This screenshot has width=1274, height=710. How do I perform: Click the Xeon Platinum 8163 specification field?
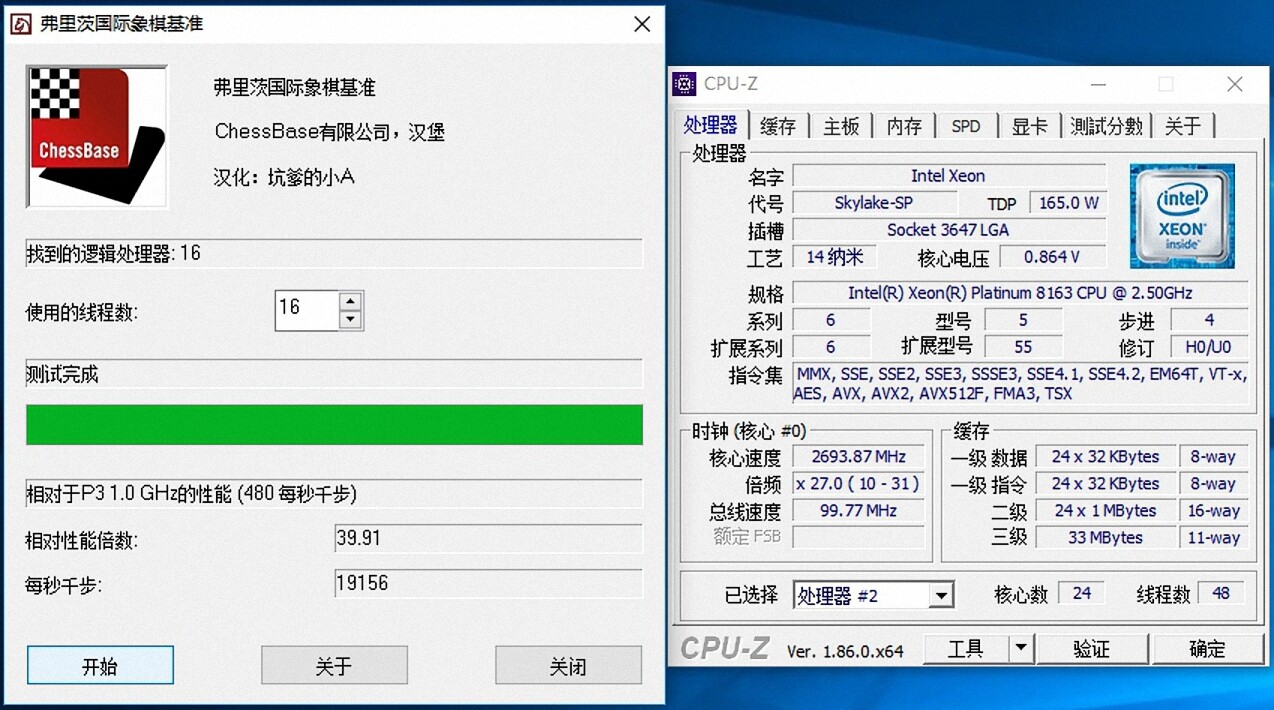pyautogui.click(x=1020, y=294)
